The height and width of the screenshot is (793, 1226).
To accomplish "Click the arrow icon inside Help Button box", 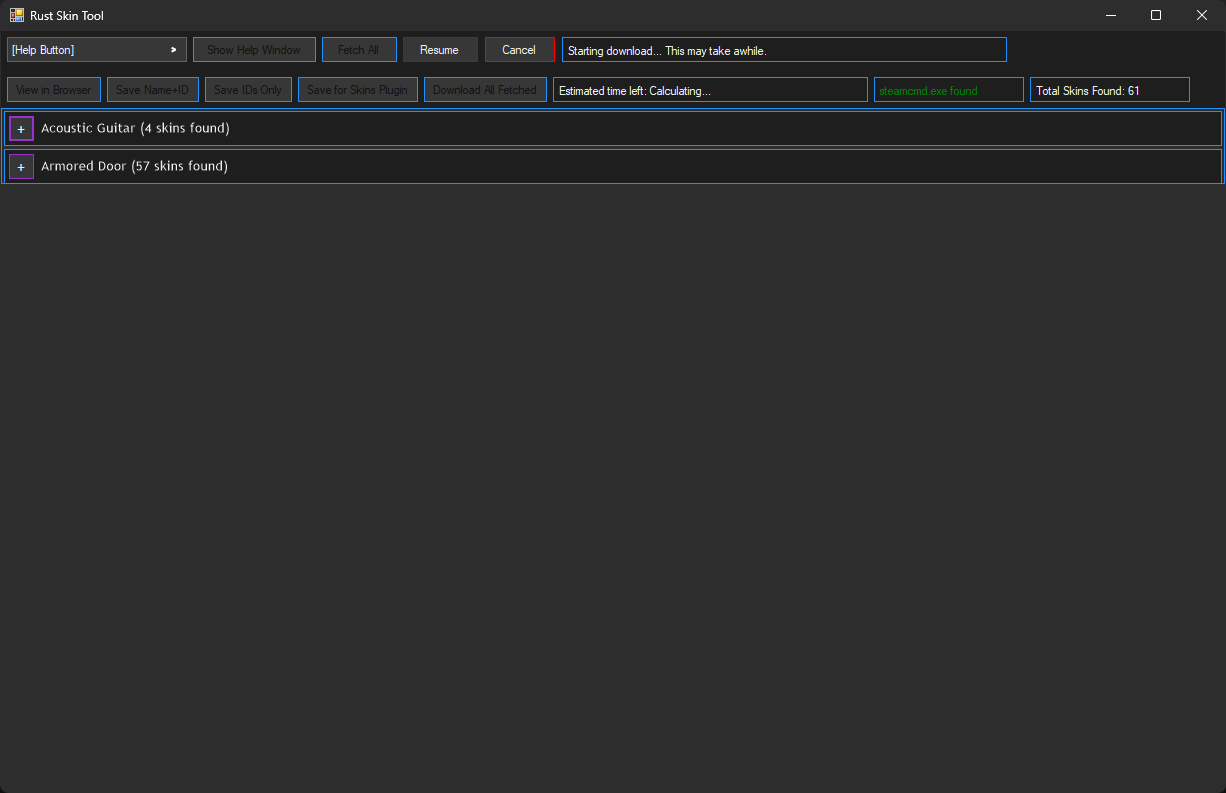I will (173, 49).
